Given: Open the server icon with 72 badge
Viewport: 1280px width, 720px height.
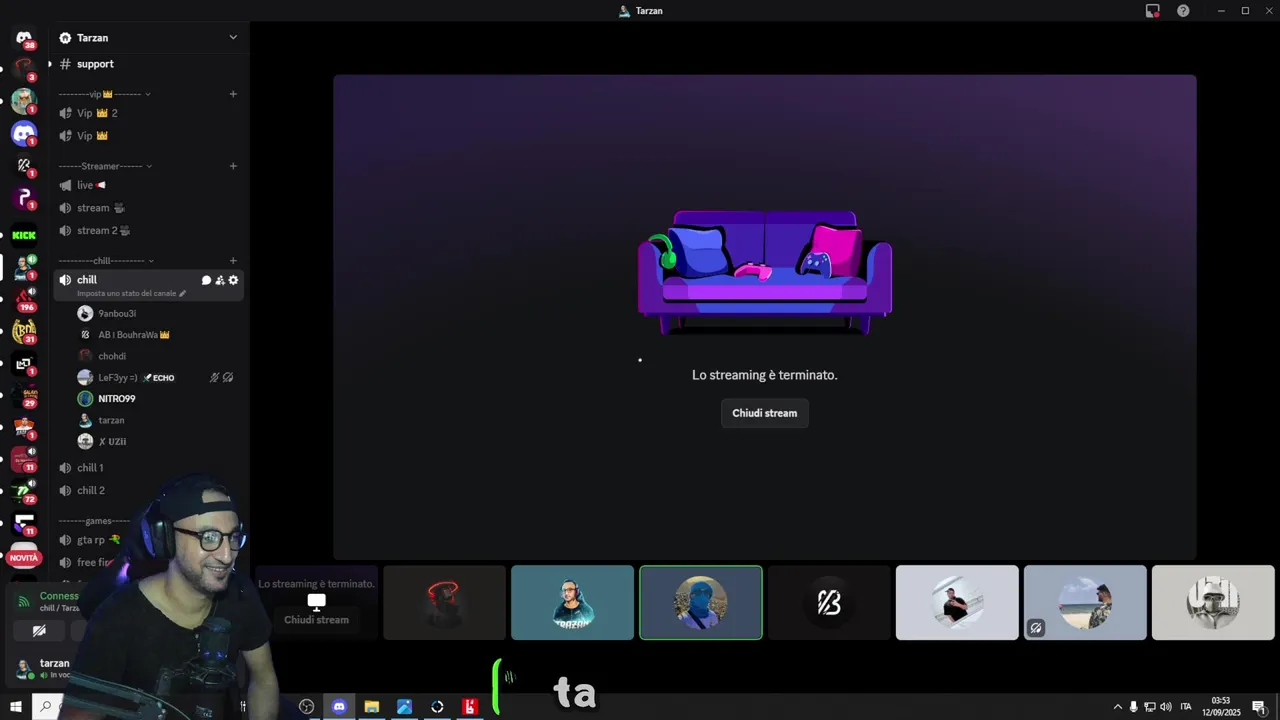Looking at the screenshot, I should pos(24,491).
